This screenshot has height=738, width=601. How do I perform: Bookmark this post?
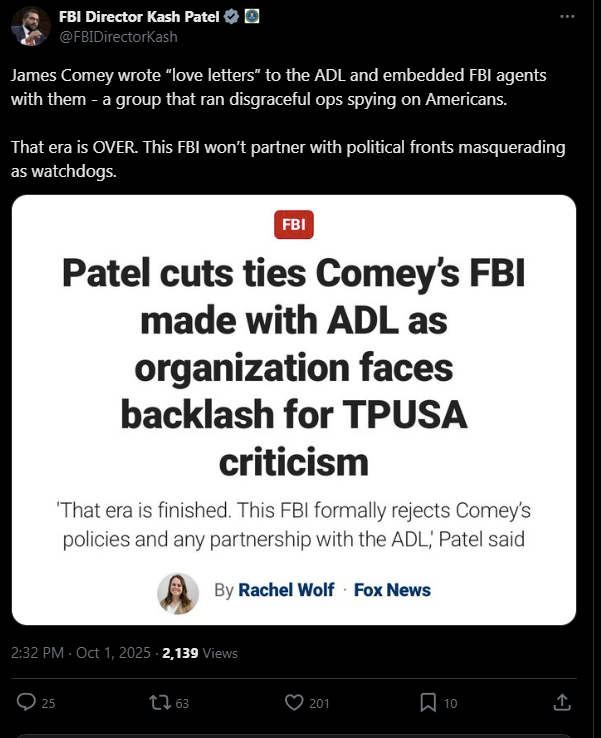click(428, 703)
